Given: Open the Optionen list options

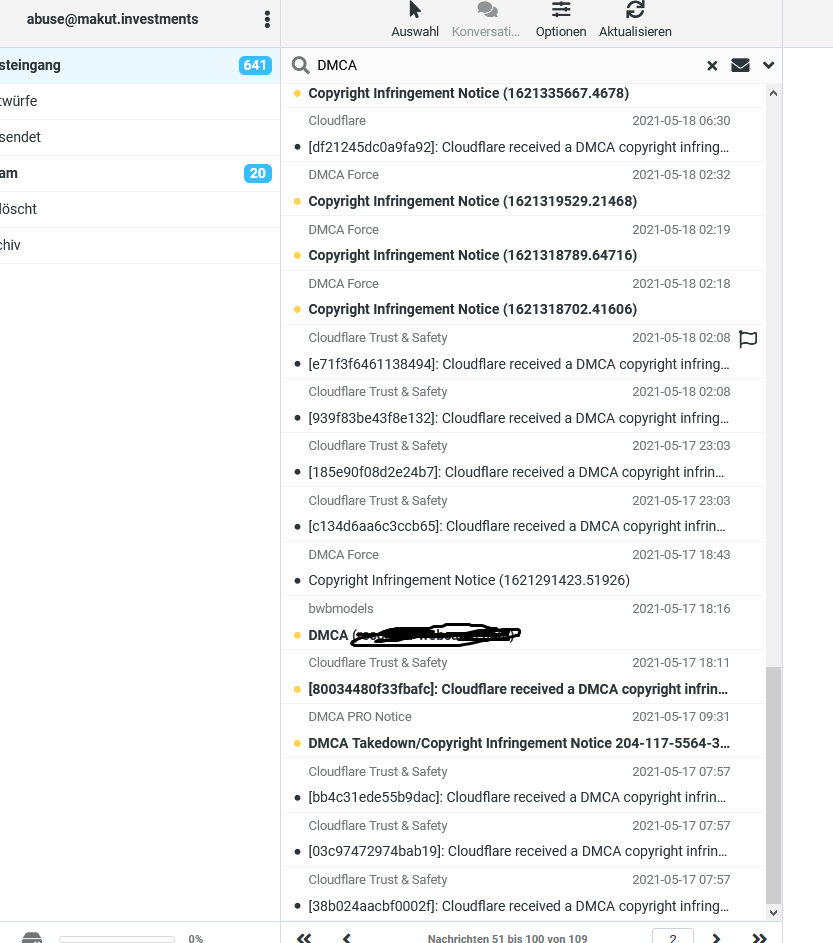Looking at the screenshot, I should (561, 20).
